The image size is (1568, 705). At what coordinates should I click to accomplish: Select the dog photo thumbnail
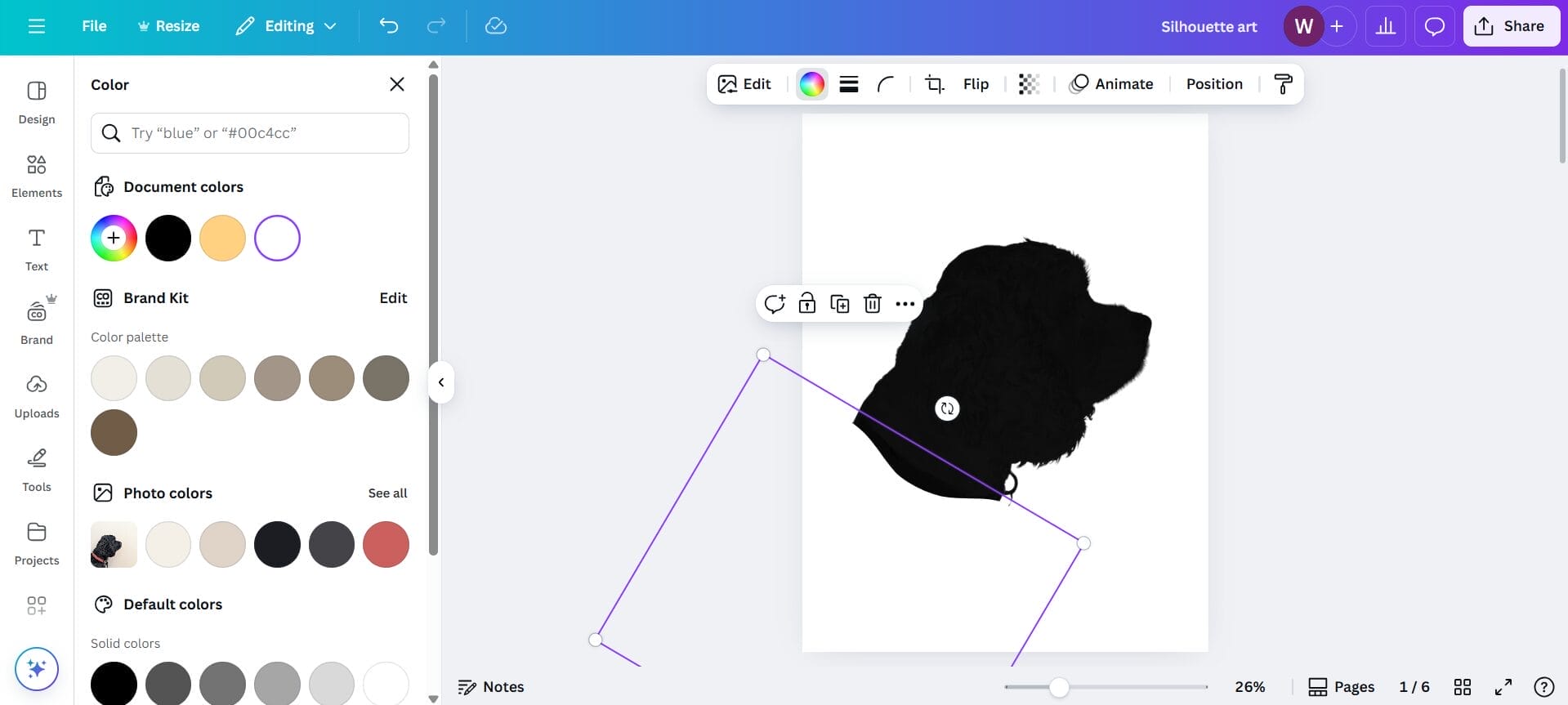pos(114,544)
